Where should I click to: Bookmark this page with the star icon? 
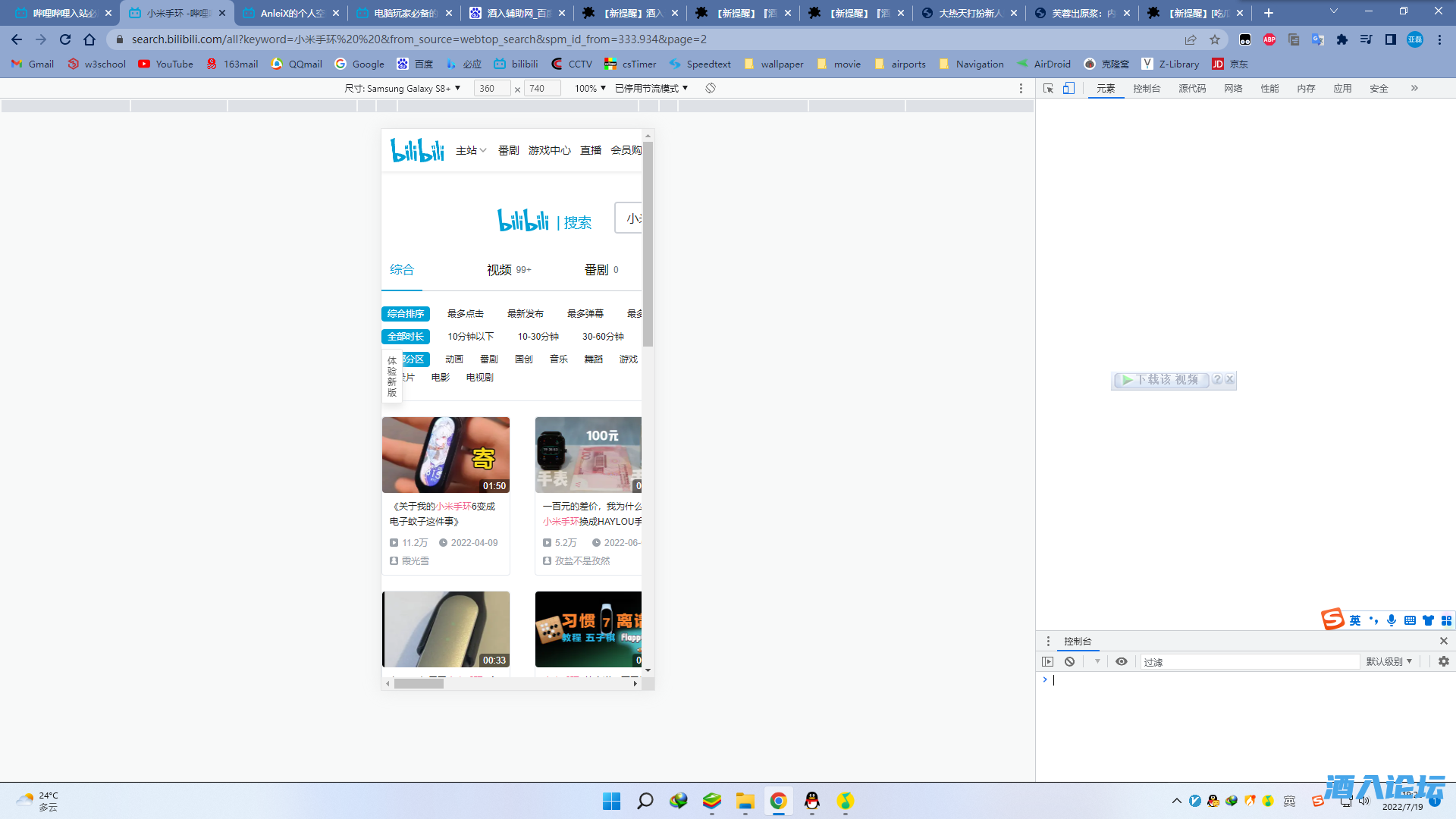tap(1215, 39)
